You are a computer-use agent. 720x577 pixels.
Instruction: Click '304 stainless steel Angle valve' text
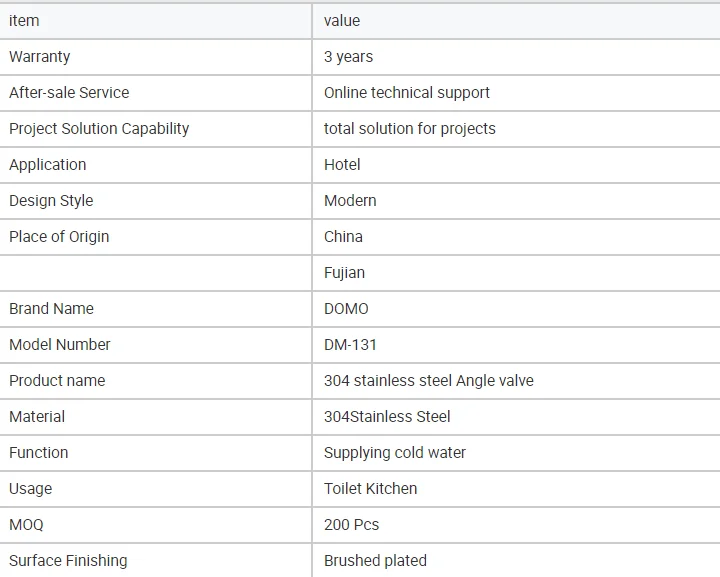[428, 381]
